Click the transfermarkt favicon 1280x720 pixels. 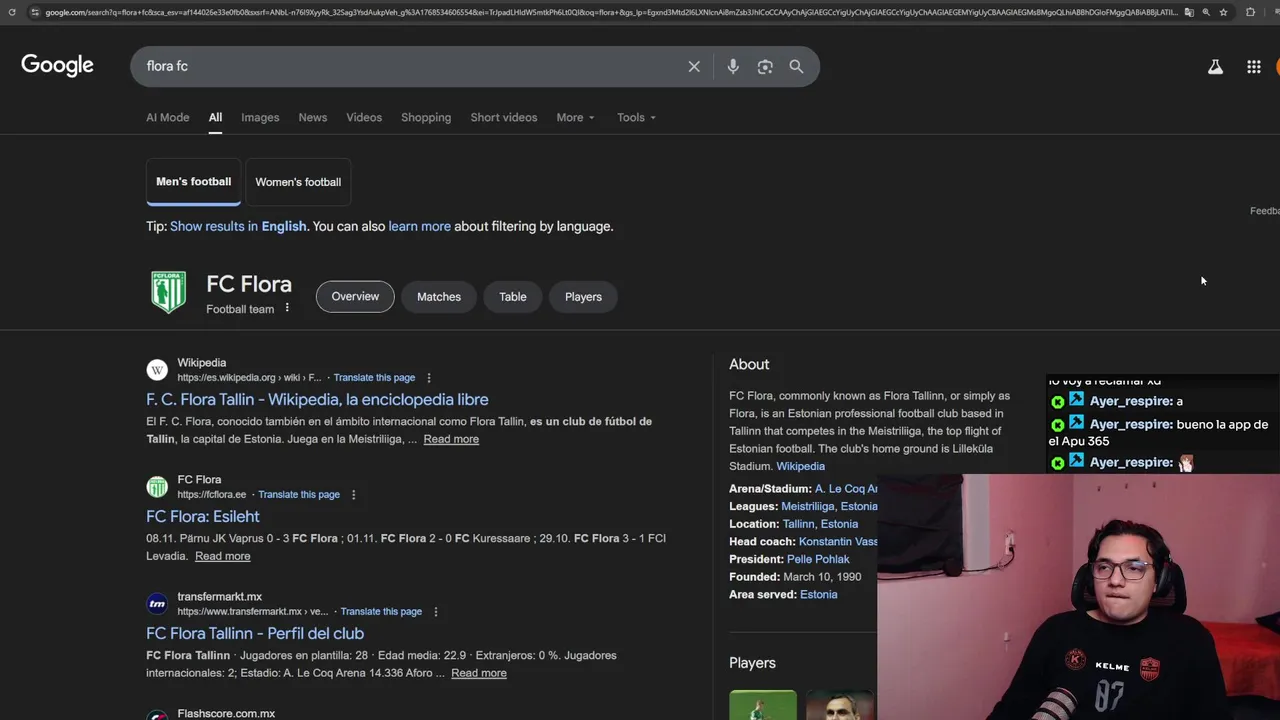point(157,604)
